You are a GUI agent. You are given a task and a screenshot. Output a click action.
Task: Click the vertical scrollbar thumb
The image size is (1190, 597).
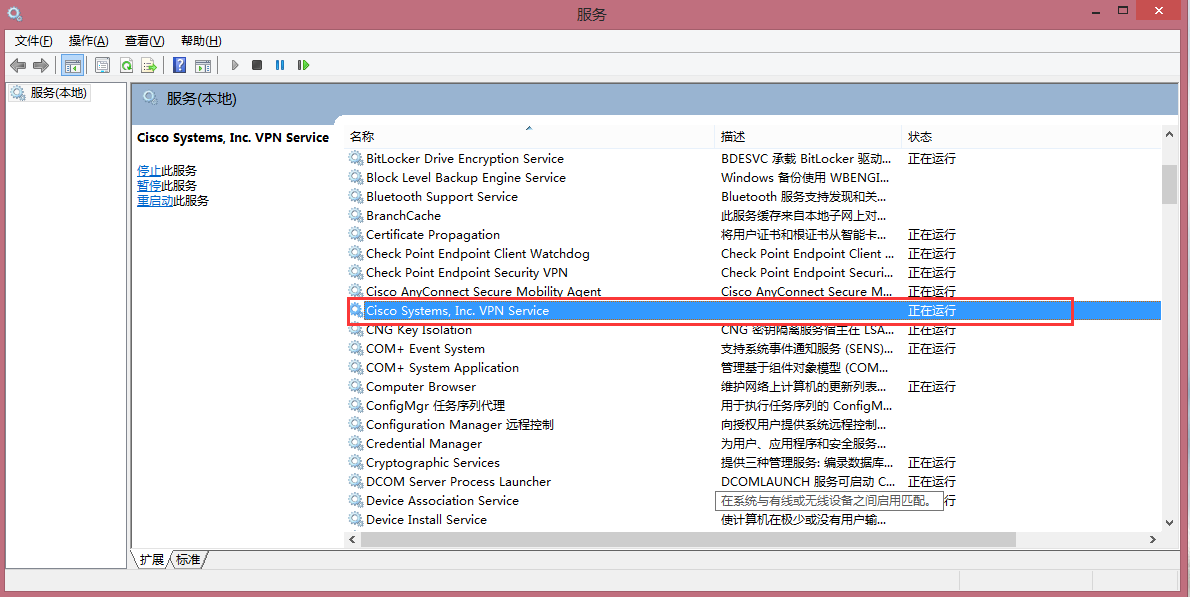click(x=1169, y=184)
